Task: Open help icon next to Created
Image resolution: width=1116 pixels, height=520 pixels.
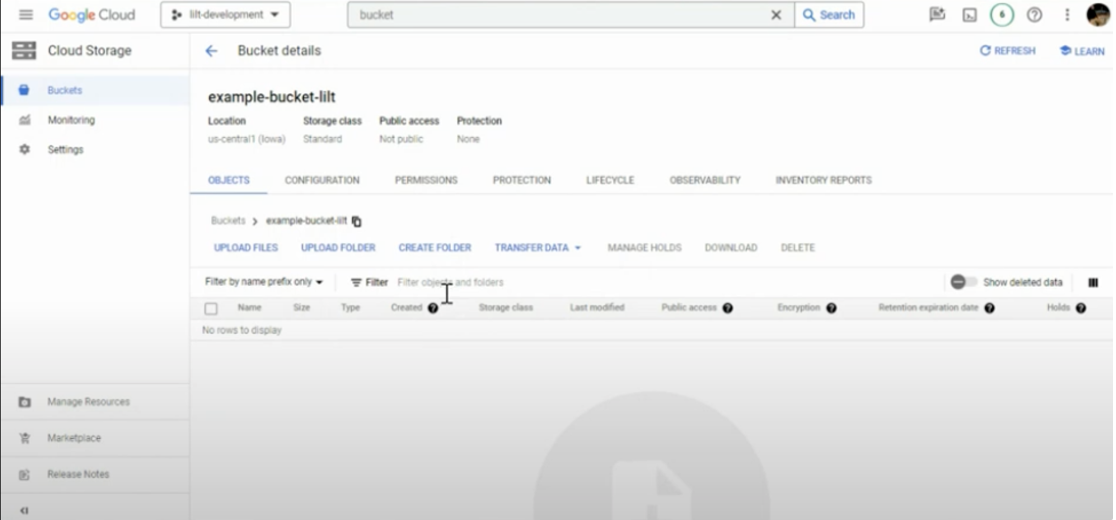Action: tap(433, 308)
